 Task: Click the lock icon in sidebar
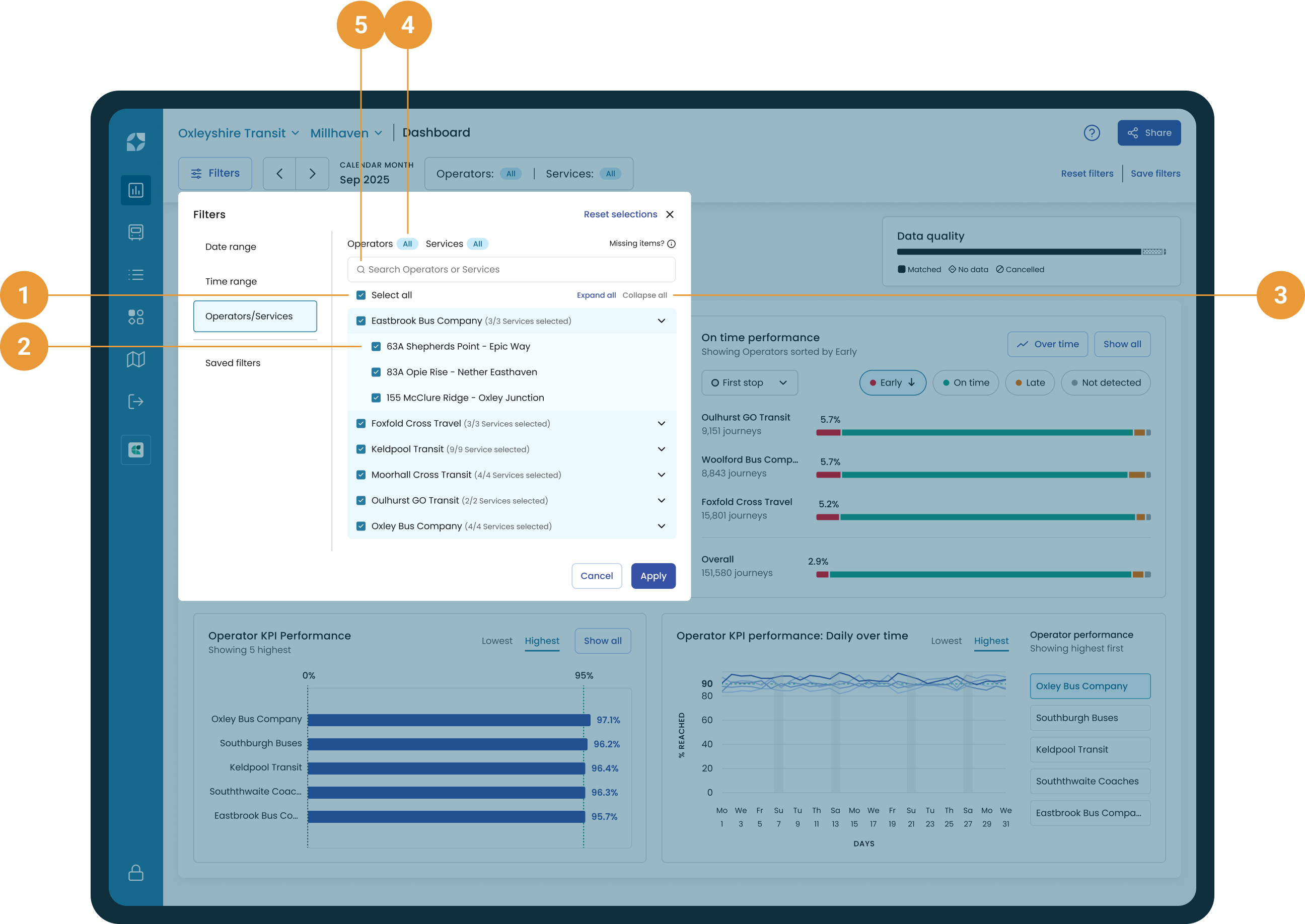(x=135, y=873)
